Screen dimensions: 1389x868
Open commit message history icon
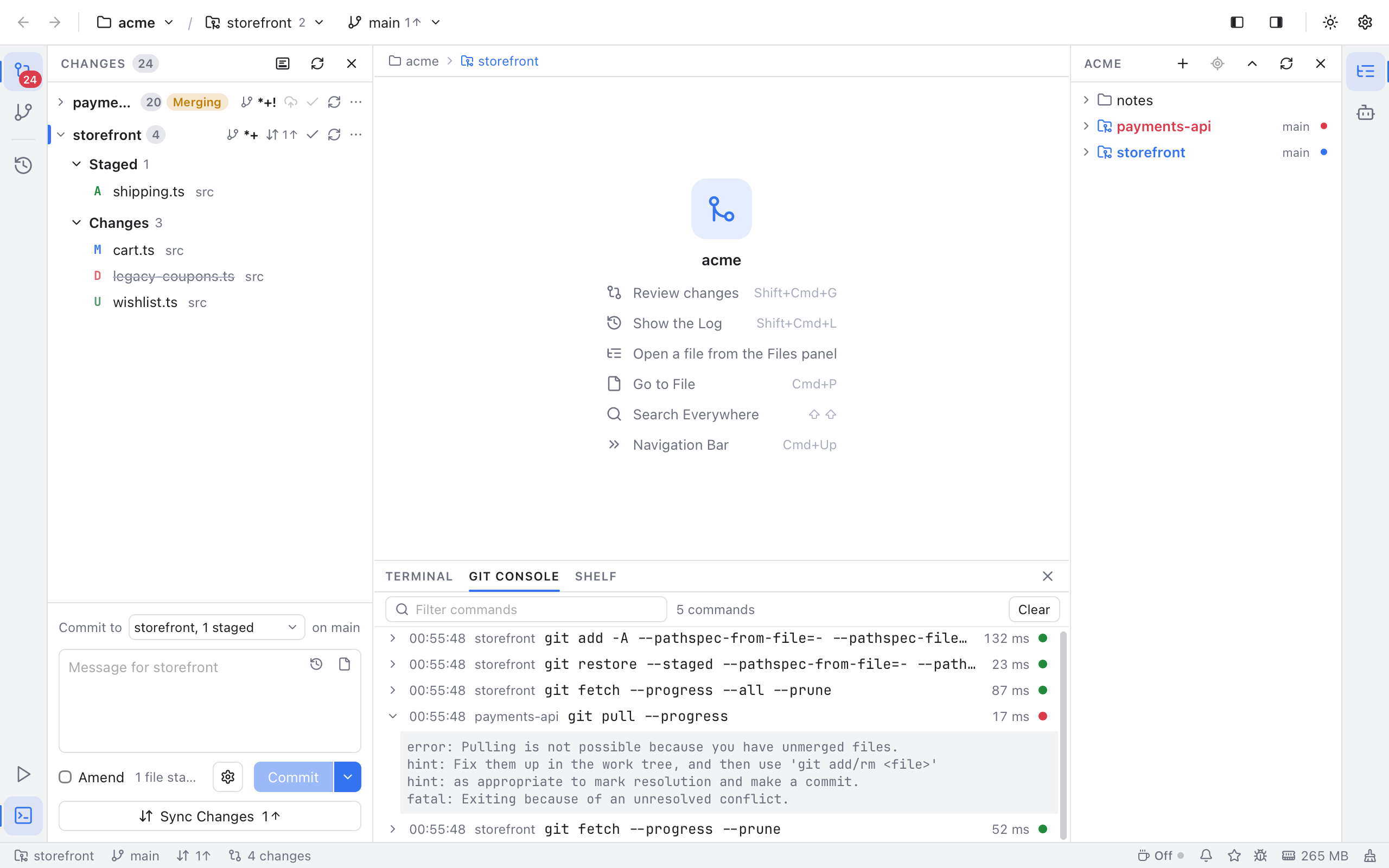(316, 664)
